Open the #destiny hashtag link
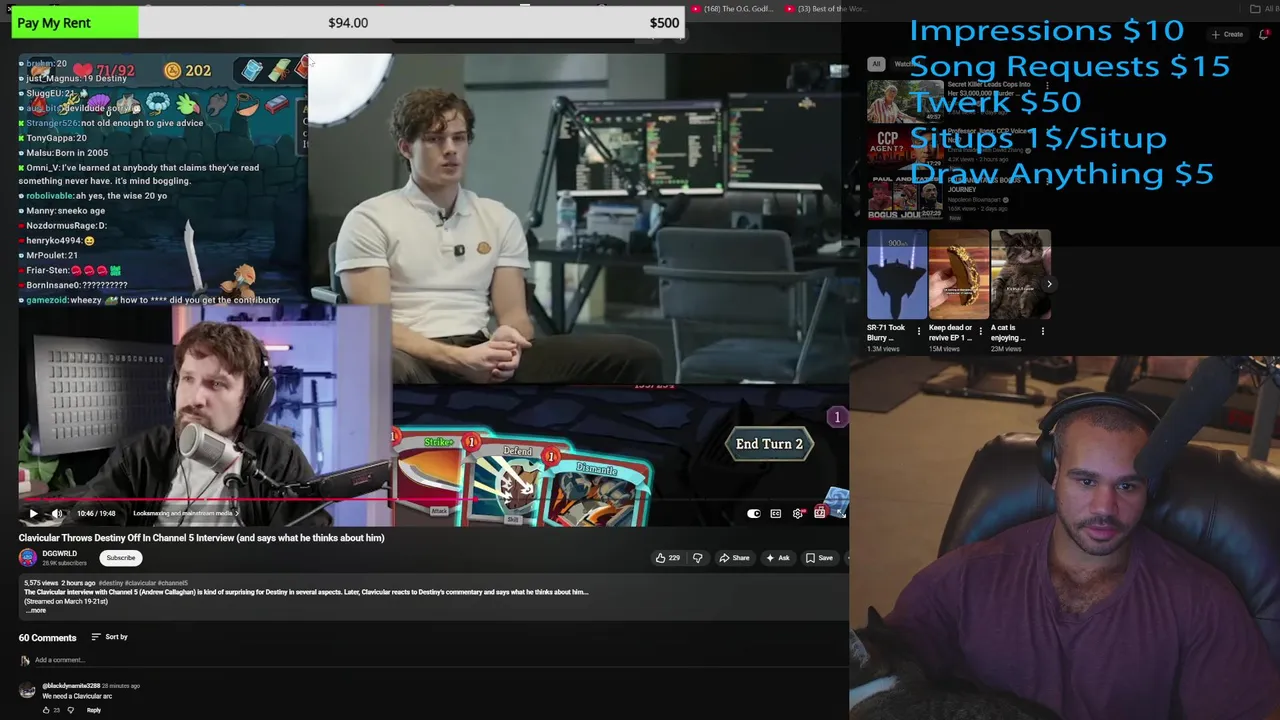The width and height of the screenshot is (1280, 720). tap(110, 583)
